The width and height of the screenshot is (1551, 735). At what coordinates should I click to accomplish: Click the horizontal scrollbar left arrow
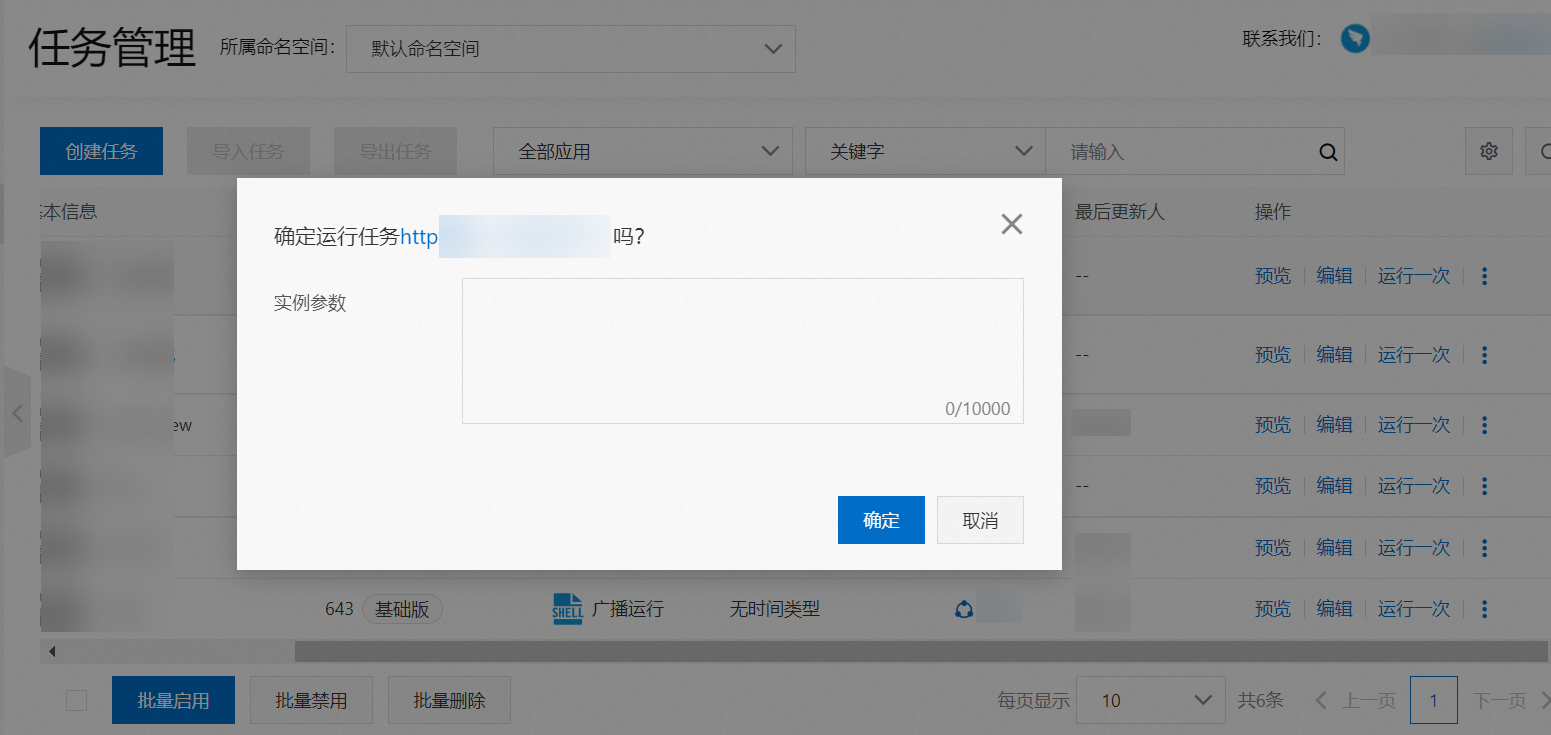tap(52, 651)
